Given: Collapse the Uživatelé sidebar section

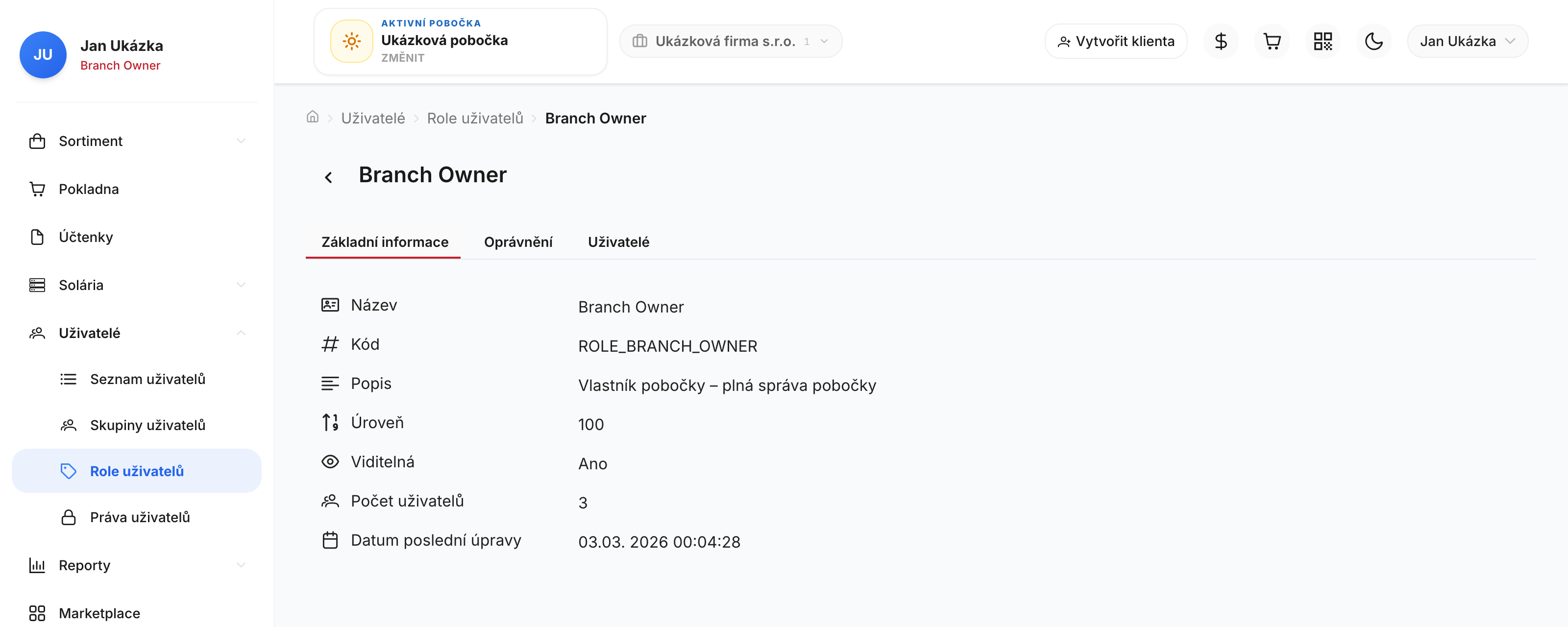Looking at the screenshot, I should click(137, 333).
